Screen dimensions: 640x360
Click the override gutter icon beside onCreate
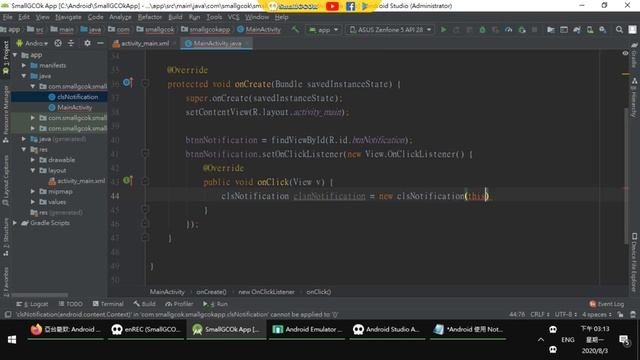tap(128, 82)
